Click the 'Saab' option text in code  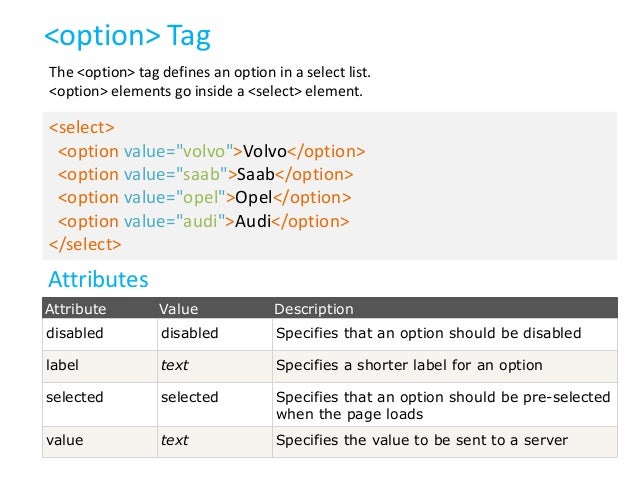pyautogui.click(x=256, y=175)
